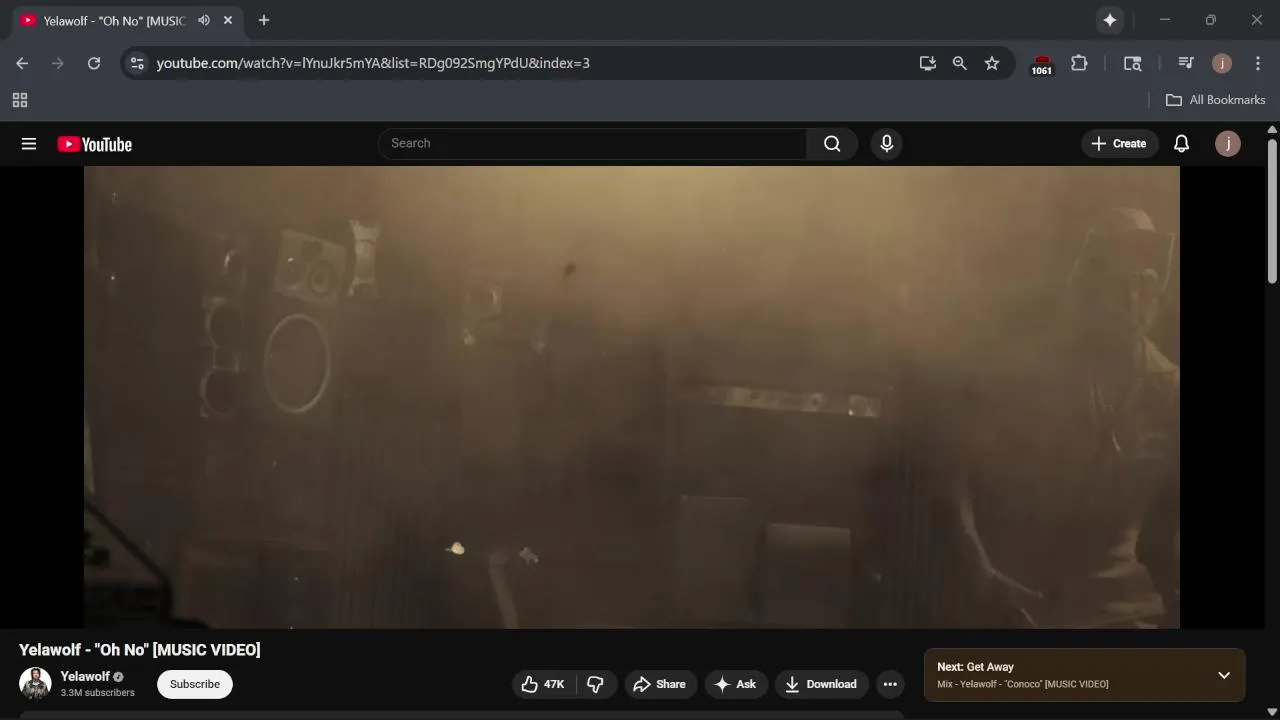Share the Oh No music video
Screen dimensions: 1280x720
tap(659, 684)
